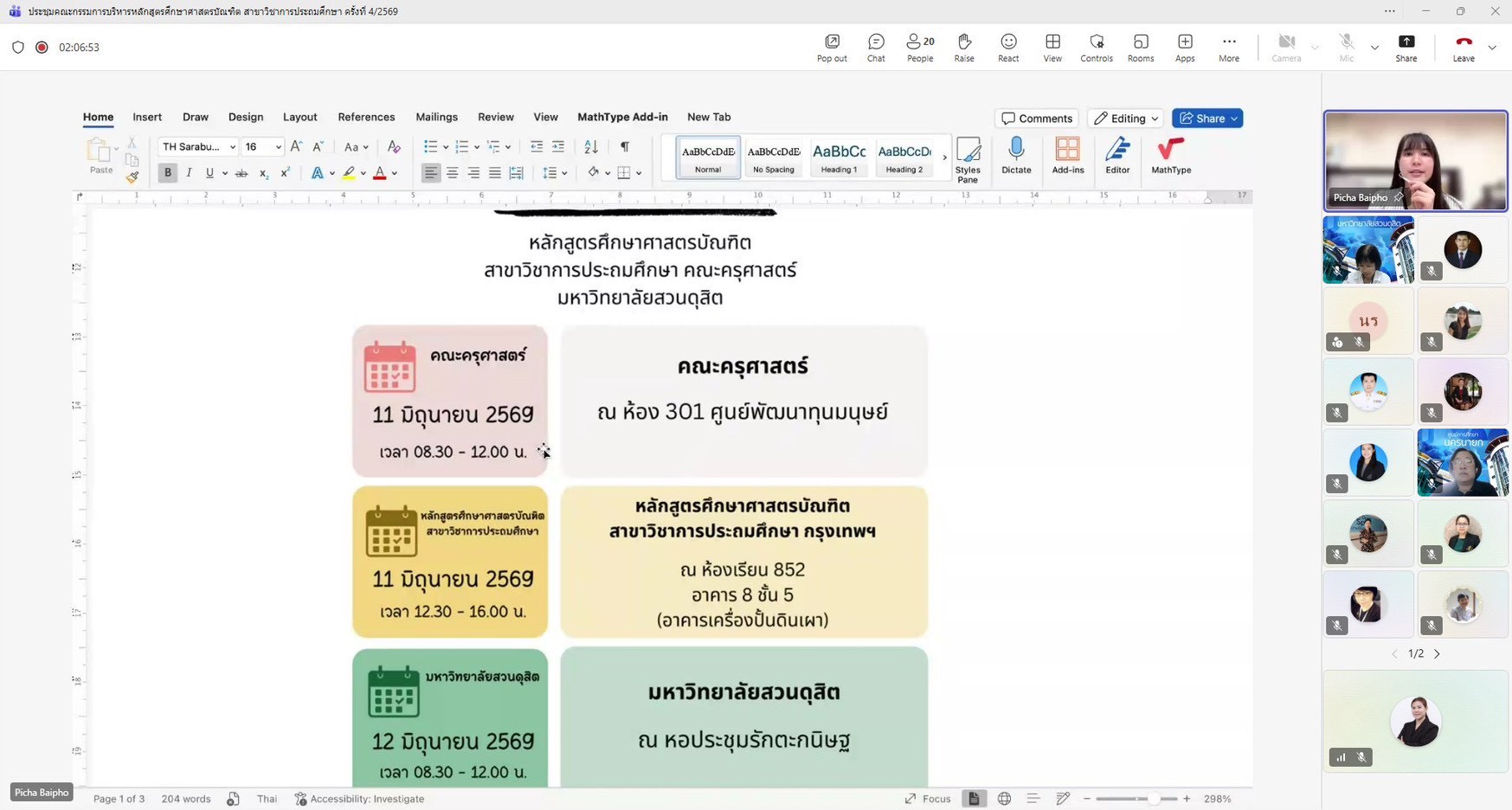The height and width of the screenshot is (810, 1512).
Task: Set paragraph alignment to left
Action: [x=431, y=173]
